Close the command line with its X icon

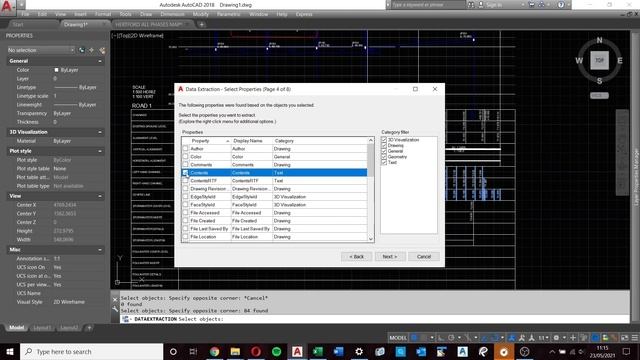tap(115, 300)
